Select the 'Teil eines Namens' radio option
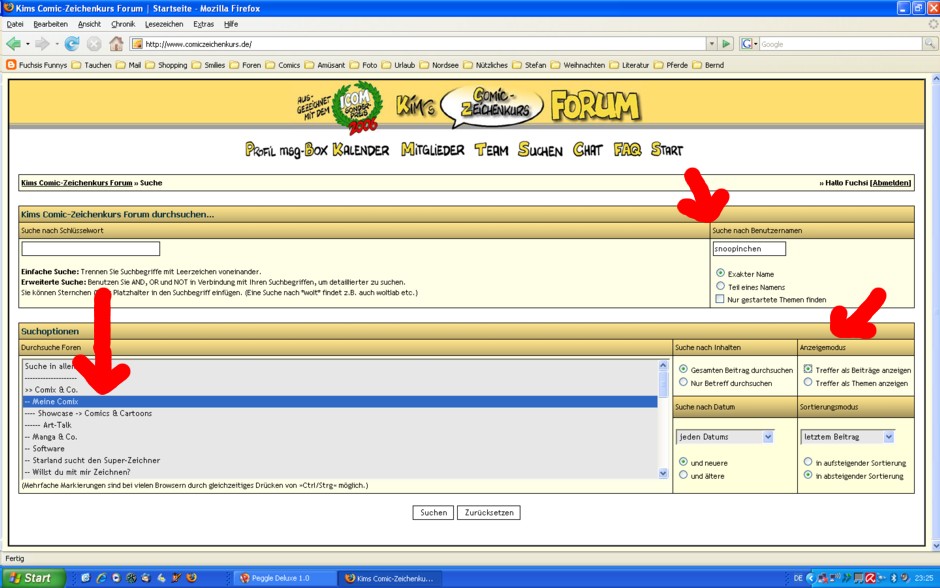 [x=721, y=286]
